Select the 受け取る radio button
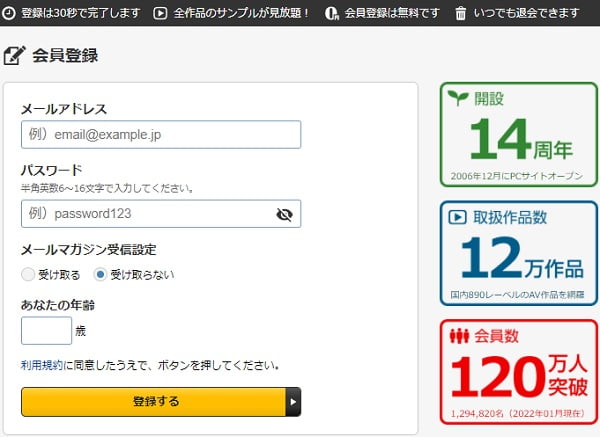The height and width of the screenshot is (437, 600). [x=27, y=274]
